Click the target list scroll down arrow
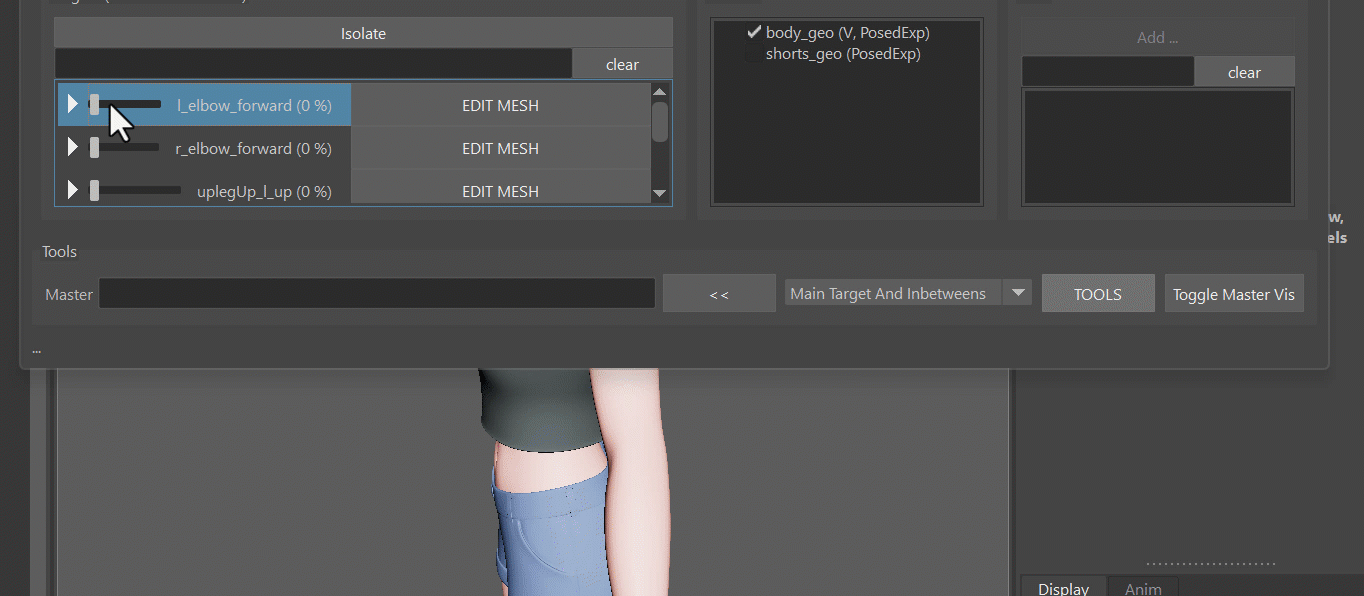This screenshot has width=1364, height=596. [659, 193]
